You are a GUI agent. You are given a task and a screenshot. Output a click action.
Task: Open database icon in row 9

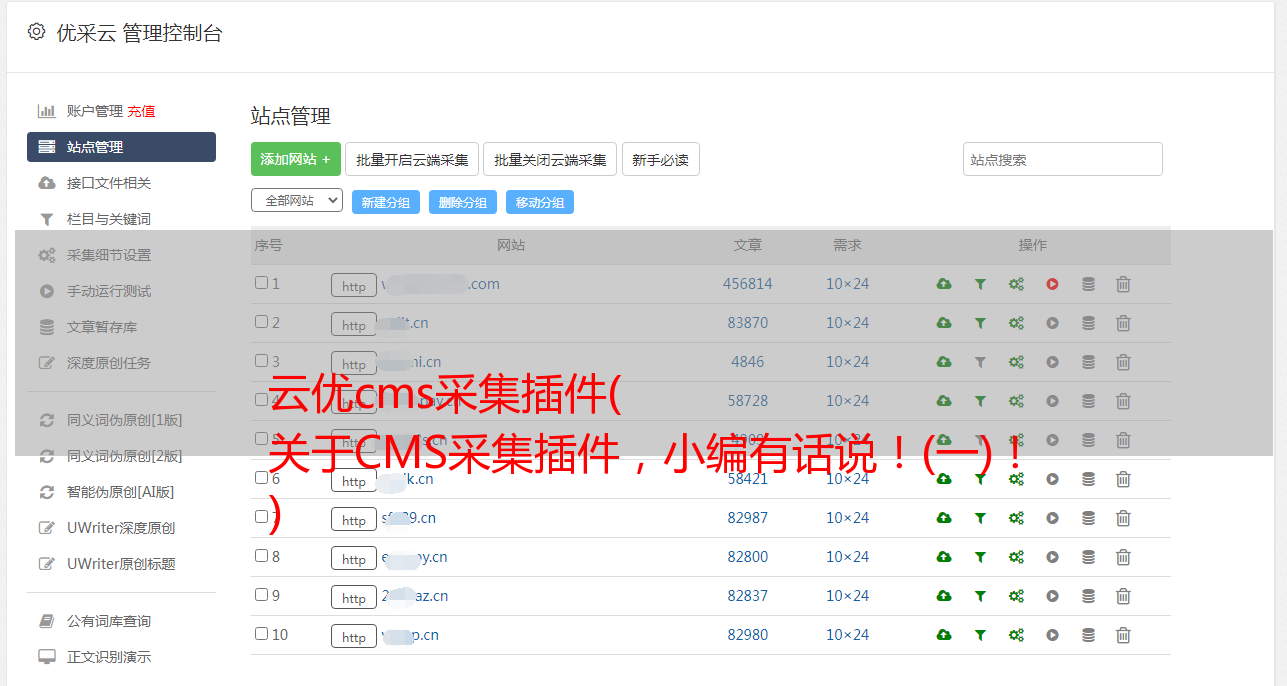(x=1088, y=596)
